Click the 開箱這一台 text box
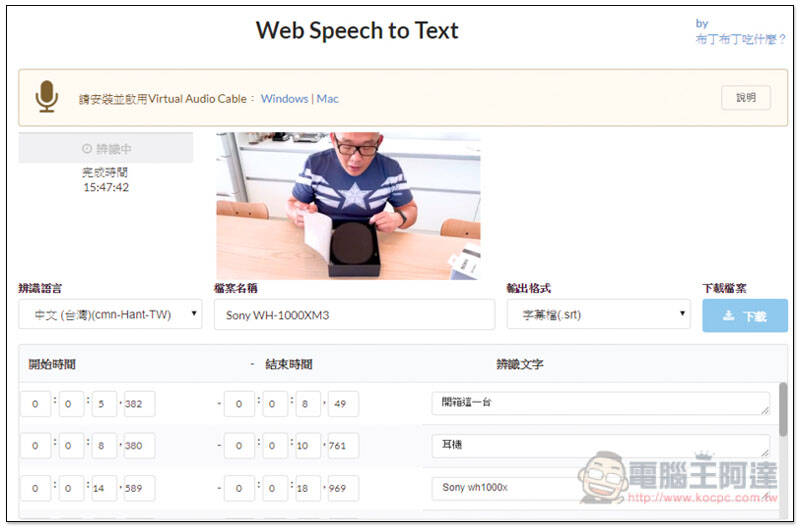This screenshot has width=800, height=528. 600,403
